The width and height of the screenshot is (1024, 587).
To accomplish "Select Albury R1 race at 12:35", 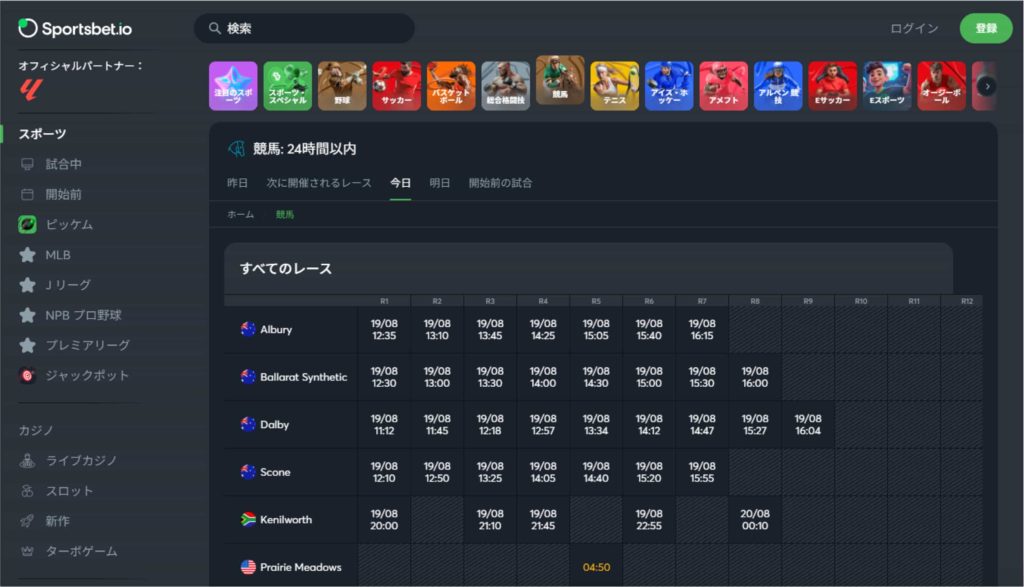I will click(384, 329).
